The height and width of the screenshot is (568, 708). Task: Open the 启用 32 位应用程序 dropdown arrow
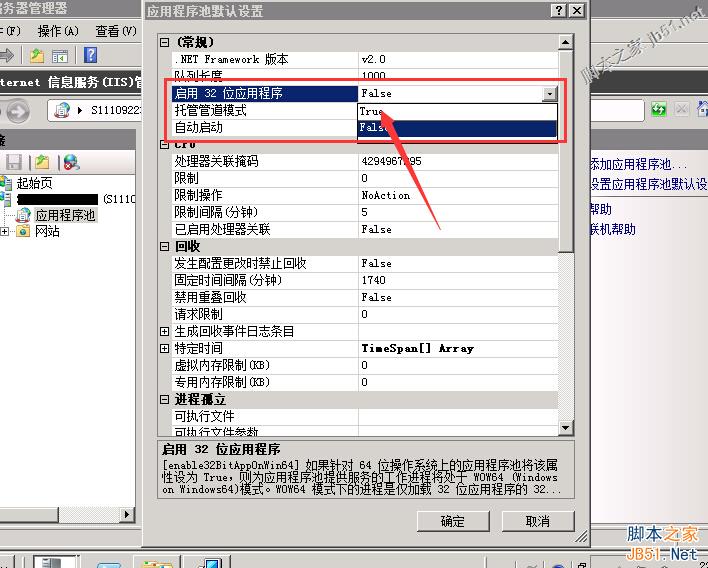coord(549,94)
